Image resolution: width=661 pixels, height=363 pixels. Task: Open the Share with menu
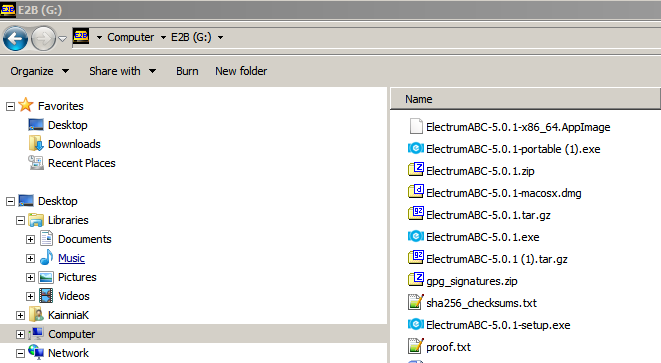pos(122,71)
